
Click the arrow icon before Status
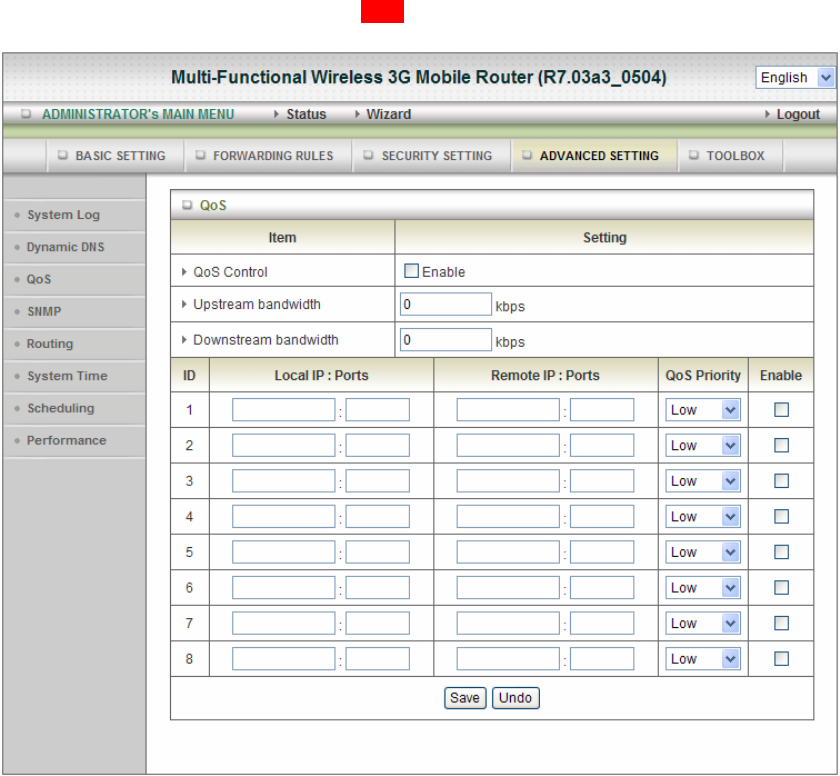(x=276, y=114)
